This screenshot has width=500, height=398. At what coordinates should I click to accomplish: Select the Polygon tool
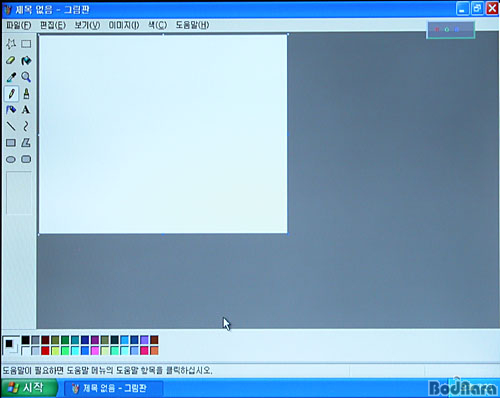point(26,143)
